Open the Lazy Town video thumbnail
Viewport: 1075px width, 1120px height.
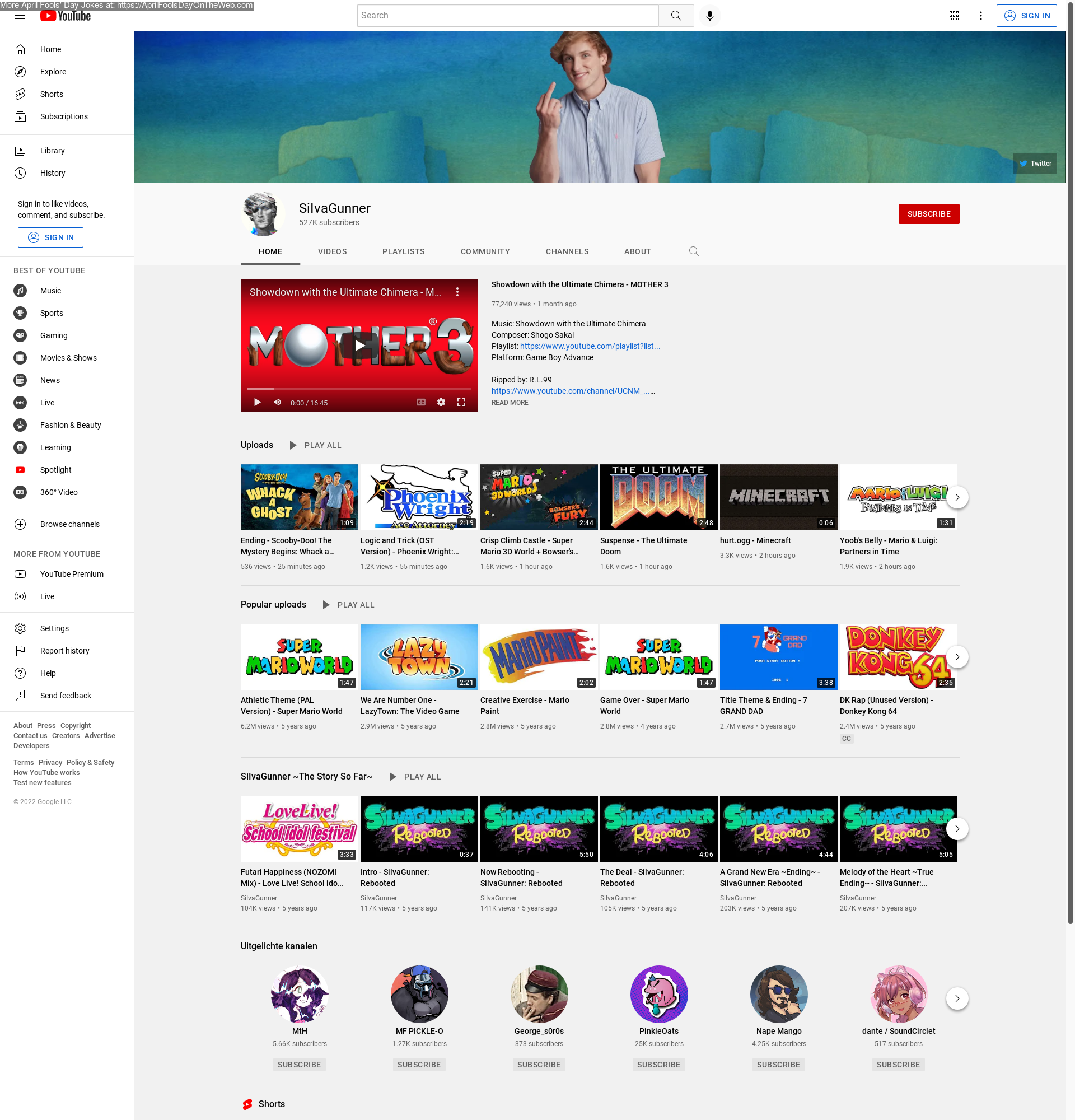click(x=419, y=657)
